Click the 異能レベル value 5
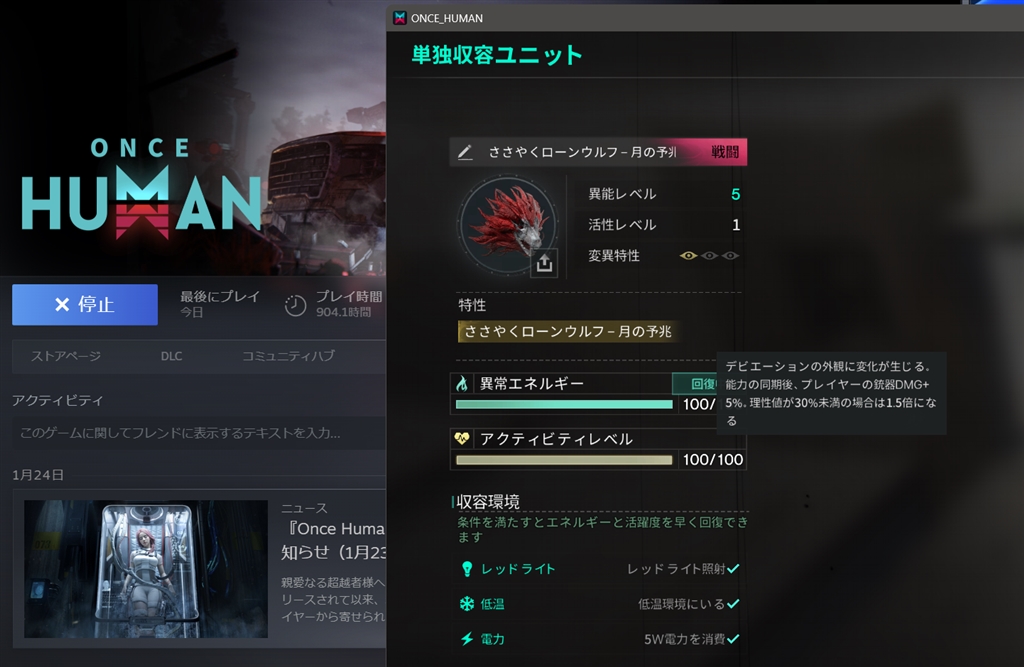Viewport: 1024px width, 667px height. tap(735, 195)
